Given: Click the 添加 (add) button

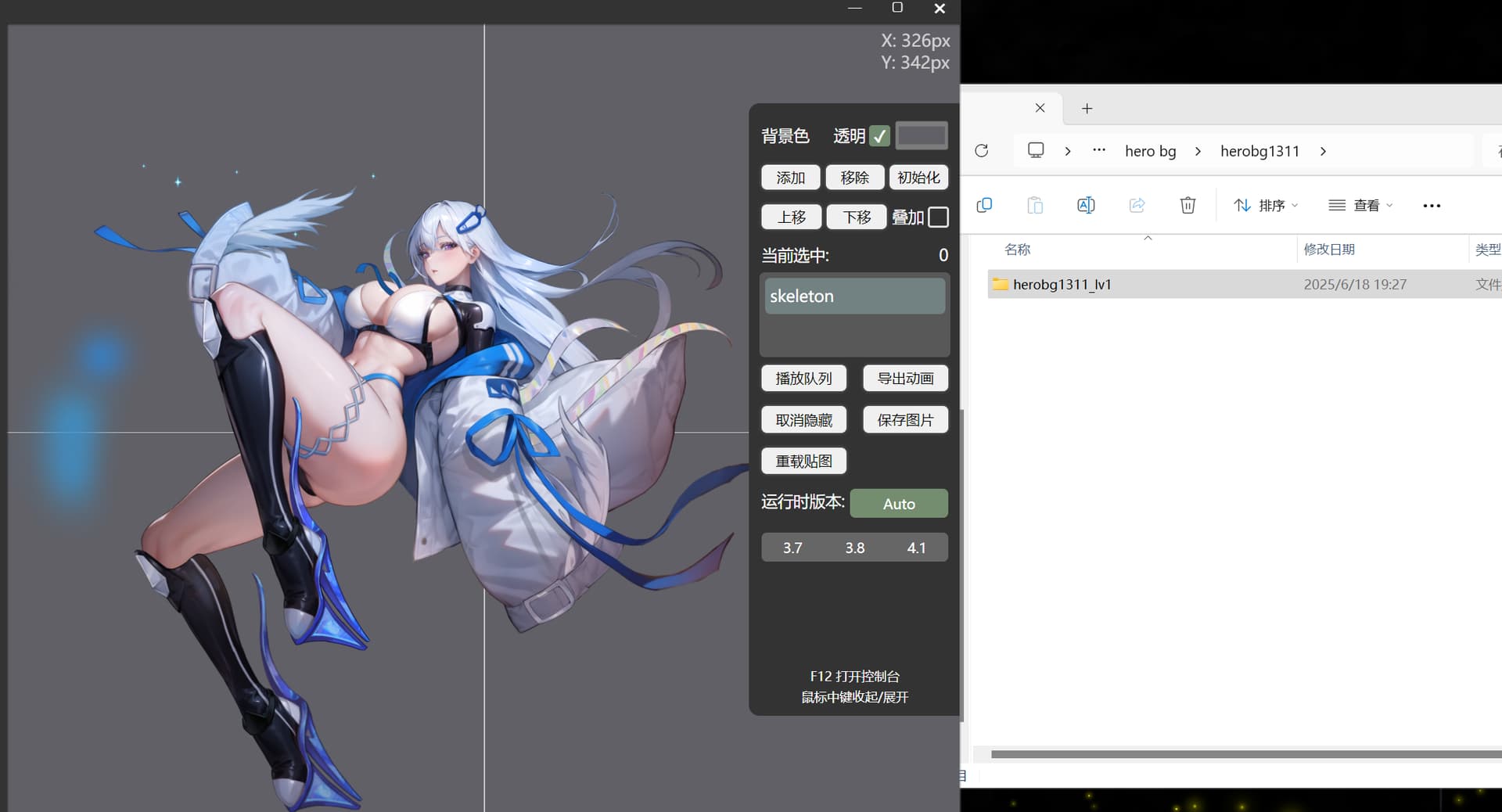Looking at the screenshot, I should coord(790,178).
